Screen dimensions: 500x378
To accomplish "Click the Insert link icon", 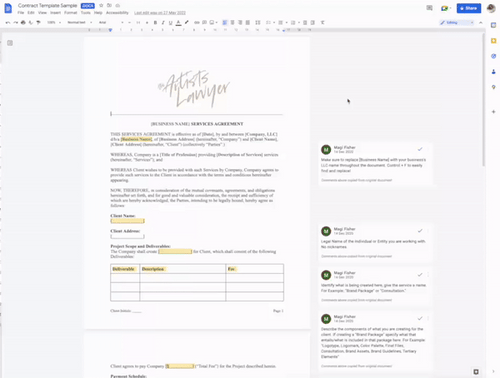I will [x=197, y=23].
